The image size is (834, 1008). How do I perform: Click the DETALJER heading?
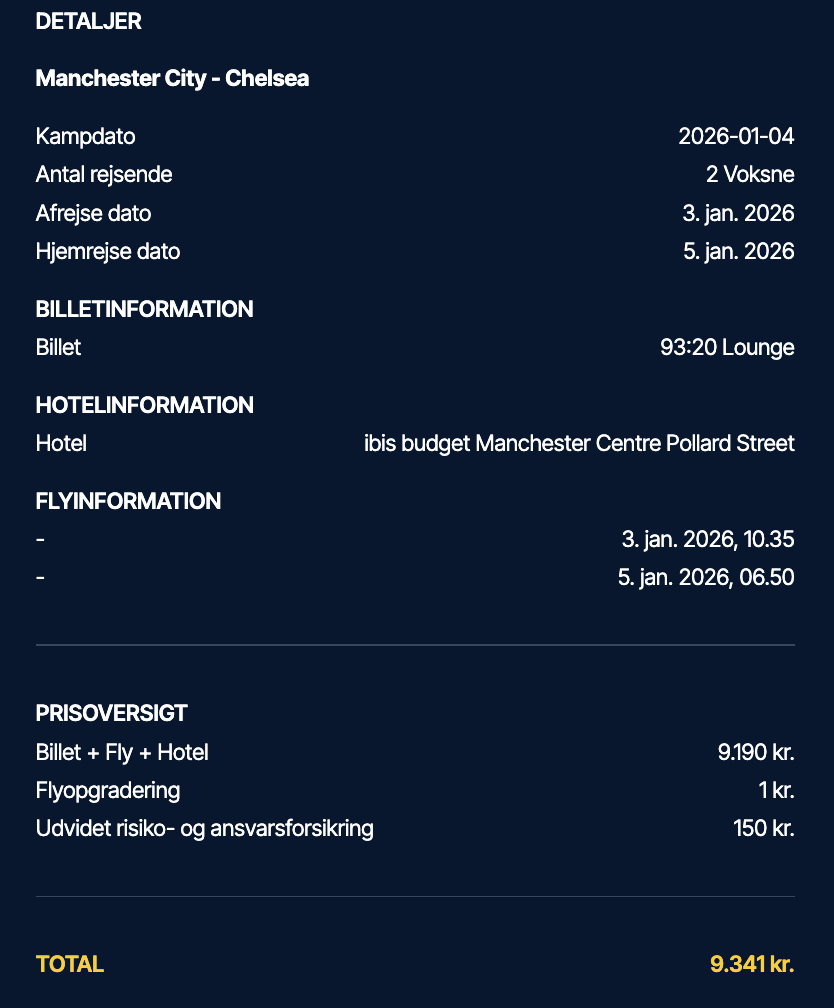pyautogui.click(x=88, y=21)
